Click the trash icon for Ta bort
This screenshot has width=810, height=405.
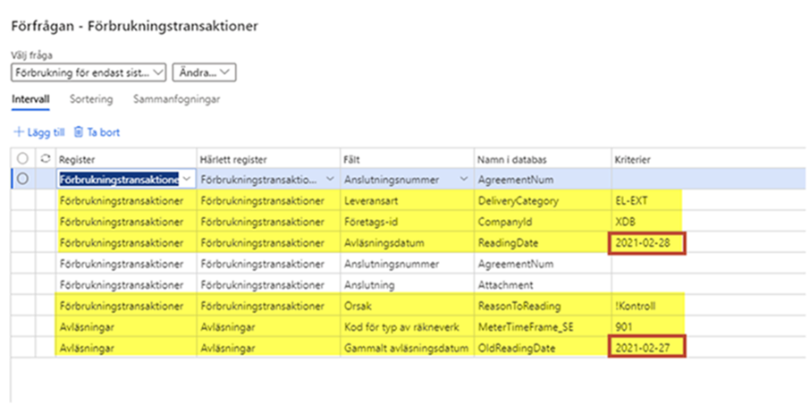pyautogui.click(x=78, y=132)
